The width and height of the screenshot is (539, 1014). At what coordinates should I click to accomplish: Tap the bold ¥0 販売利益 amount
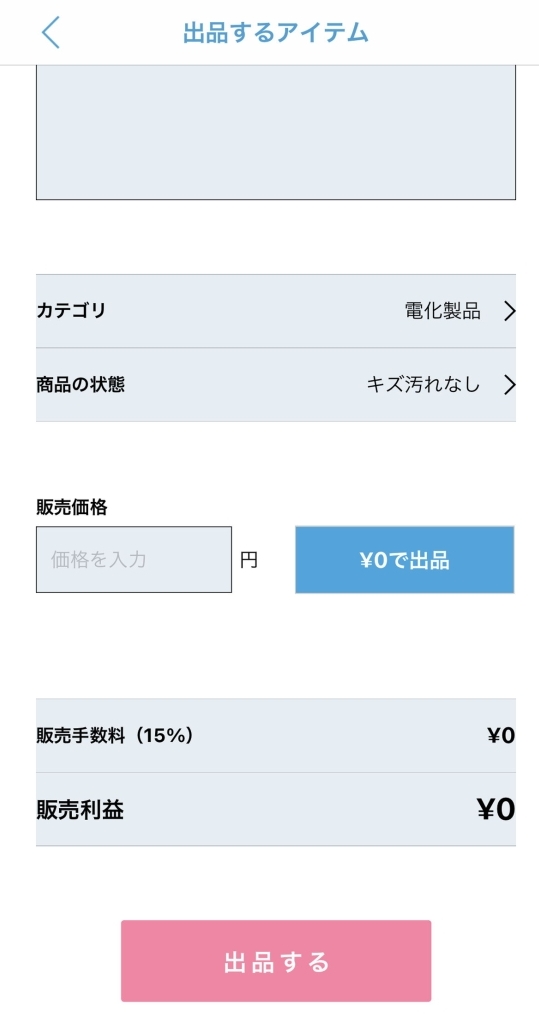pyautogui.click(x=496, y=809)
